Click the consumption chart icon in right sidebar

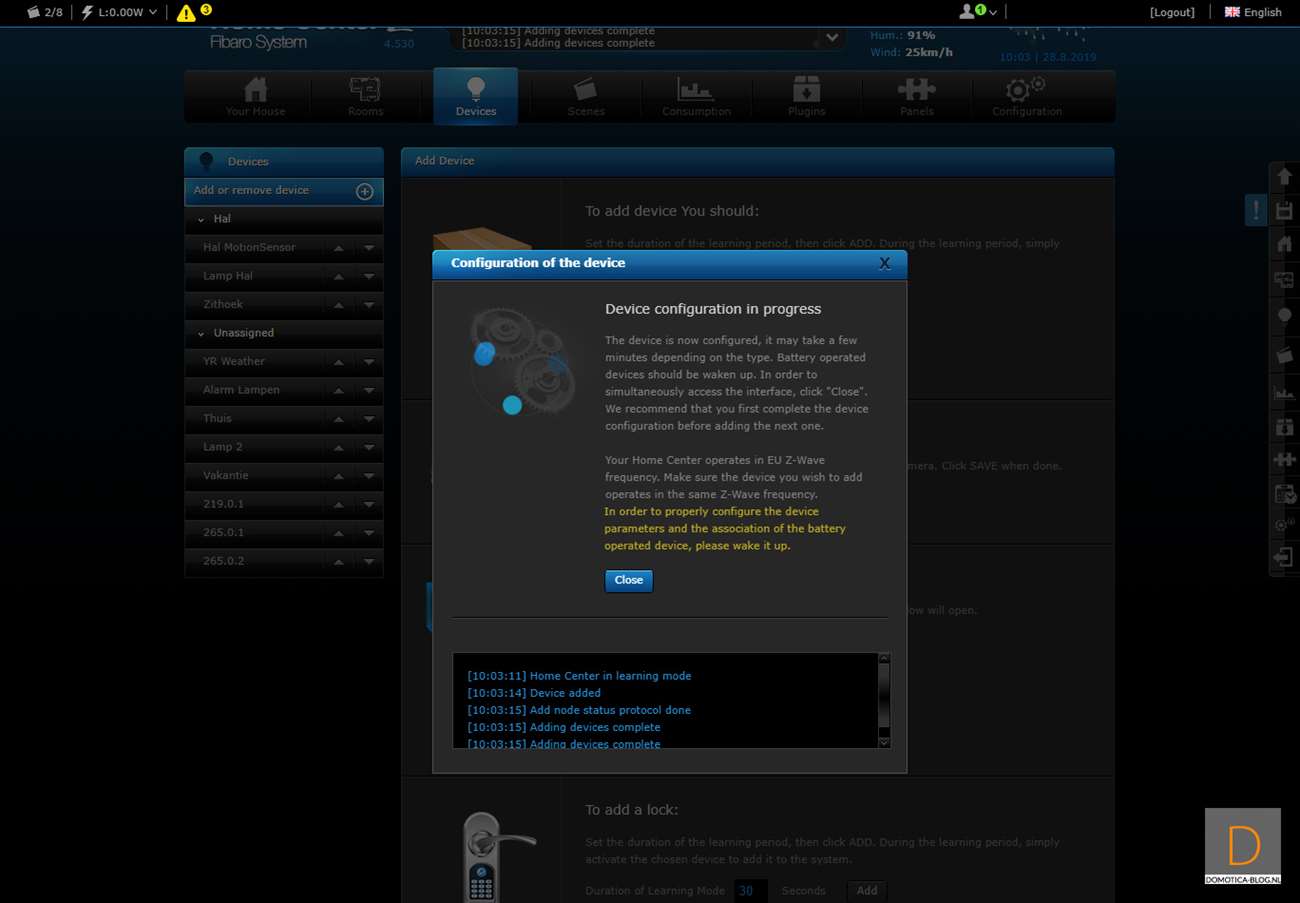(x=1285, y=392)
